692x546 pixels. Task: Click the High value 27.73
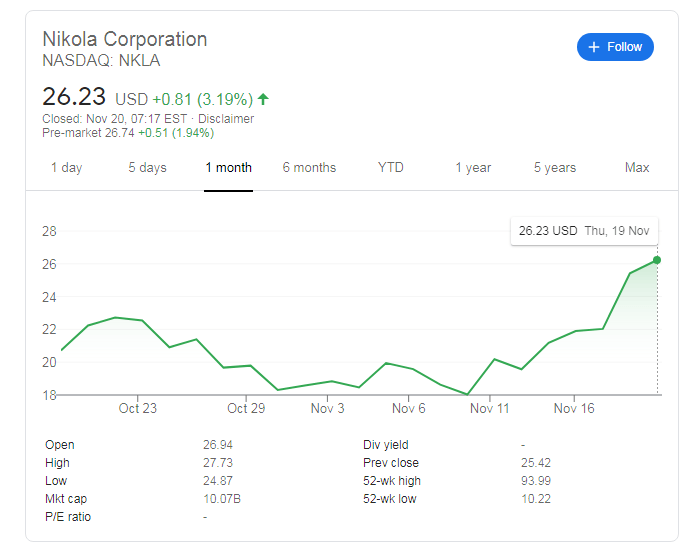(218, 463)
